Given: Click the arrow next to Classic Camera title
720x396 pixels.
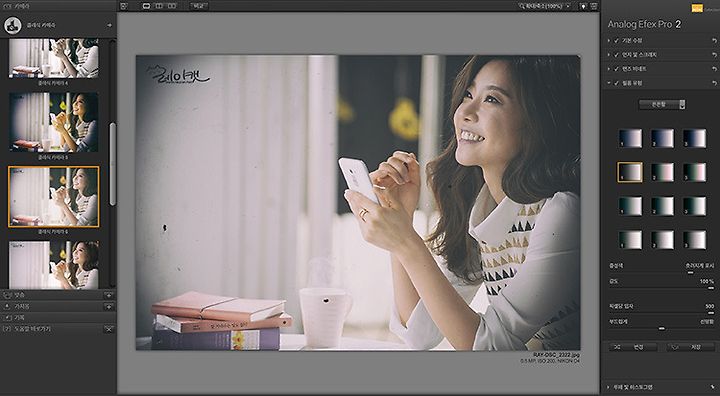Looking at the screenshot, I should click(109, 25).
